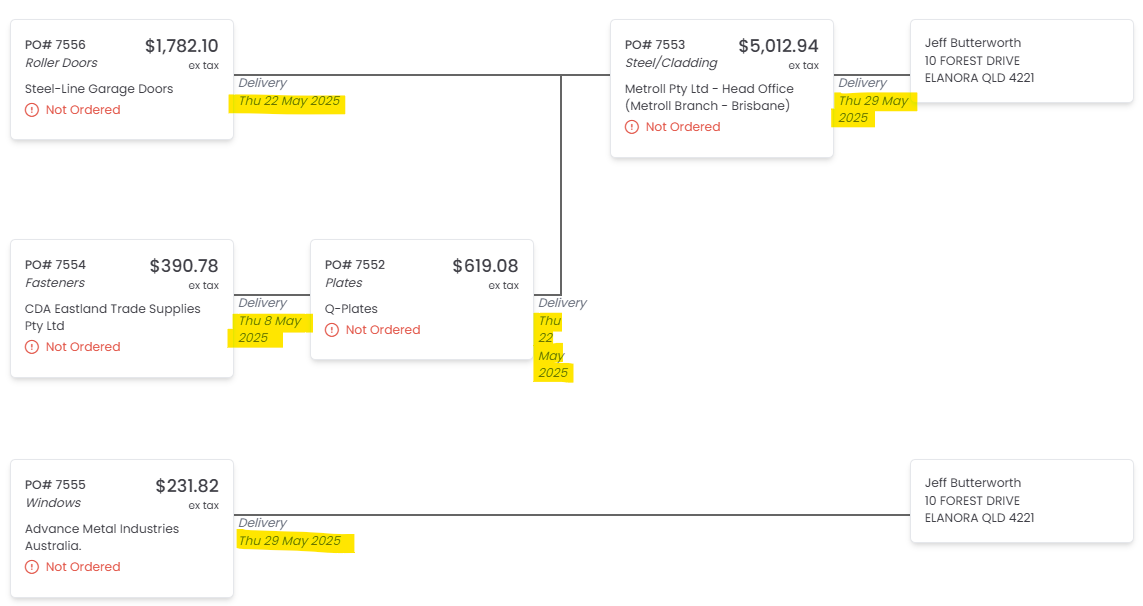Click warning icon on Q-Plates PO# 7552 card
Screen dimensions: 1143x606
[x=332, y=330]
